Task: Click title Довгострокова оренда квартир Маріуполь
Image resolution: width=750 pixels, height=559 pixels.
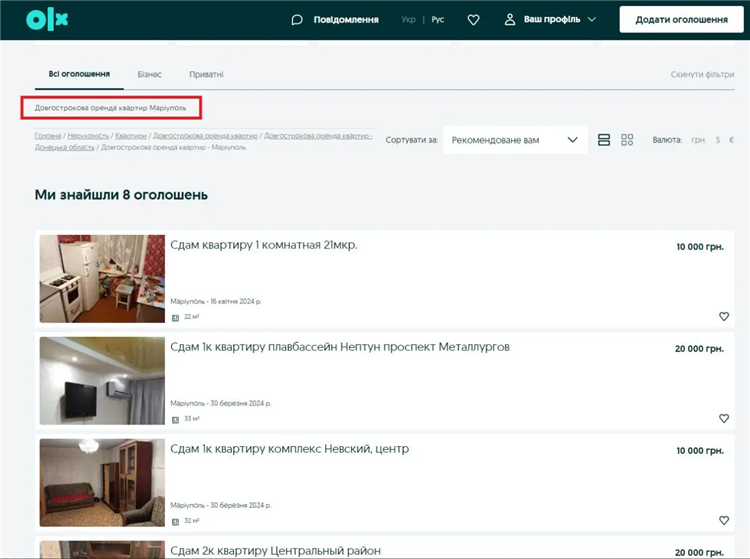Action: coord(110,108)
